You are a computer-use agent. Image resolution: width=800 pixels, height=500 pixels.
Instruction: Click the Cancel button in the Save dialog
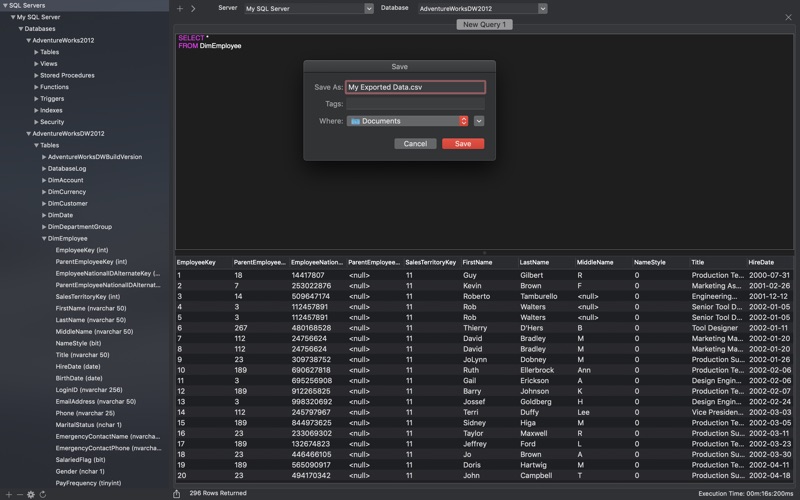[415, 144]
